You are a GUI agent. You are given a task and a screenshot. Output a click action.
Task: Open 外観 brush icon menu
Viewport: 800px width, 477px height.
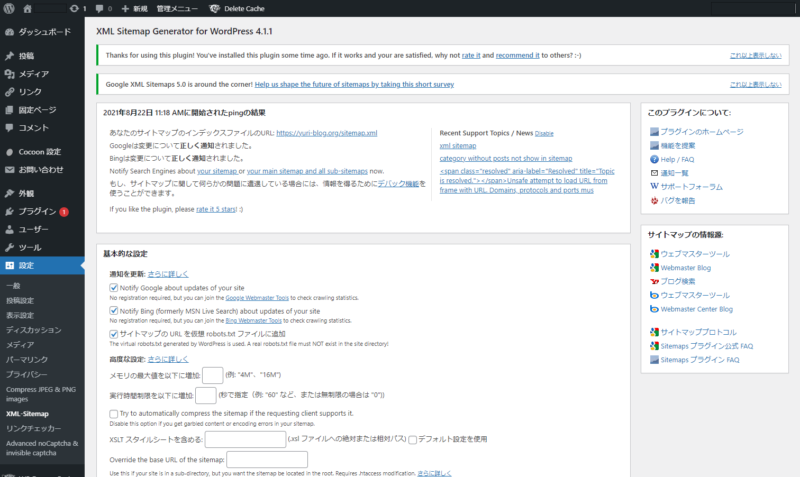coord(9,193)
